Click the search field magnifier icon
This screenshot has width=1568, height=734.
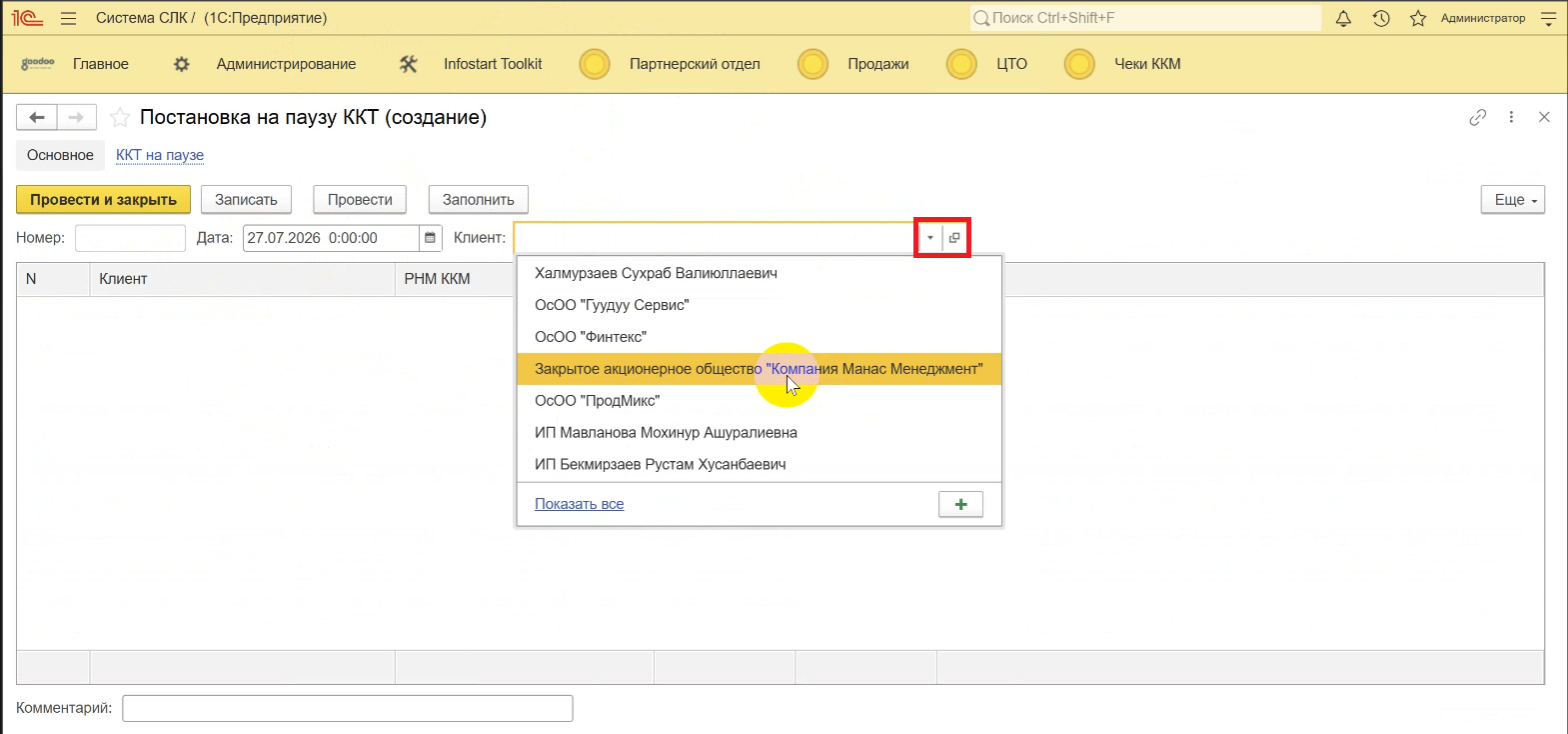[x=981, y=18]
